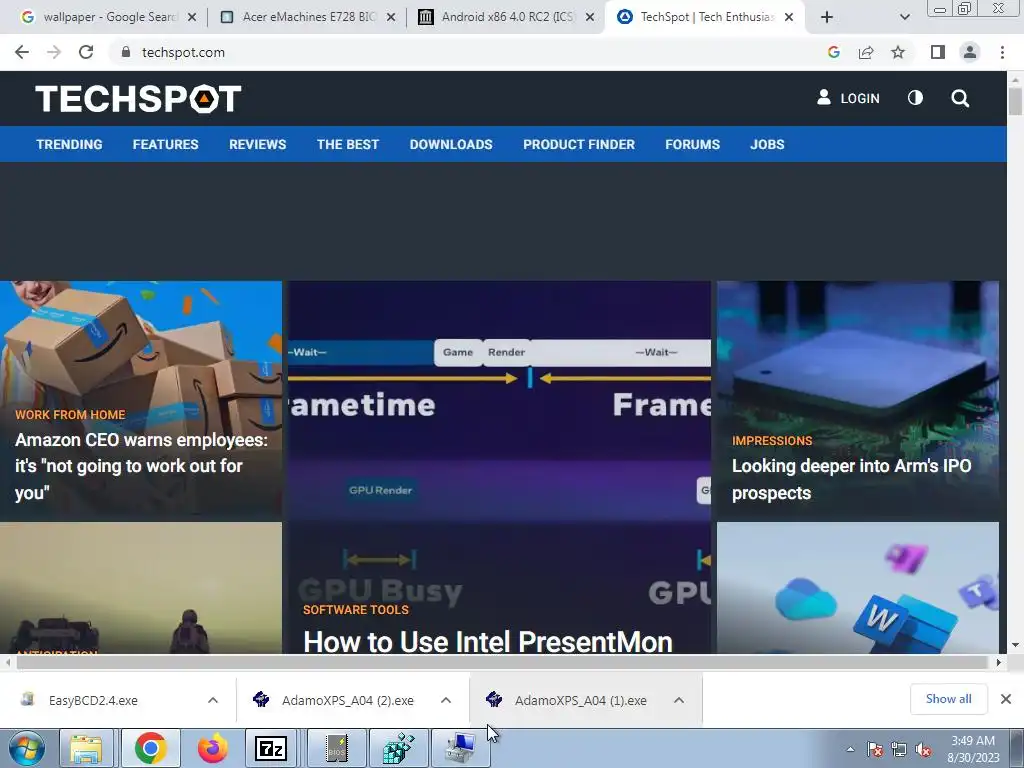This screenshot has width=1024, height=768.
Task: Open the AdamoXPS_A04 (1).exe download
Action: coord(581,700)
